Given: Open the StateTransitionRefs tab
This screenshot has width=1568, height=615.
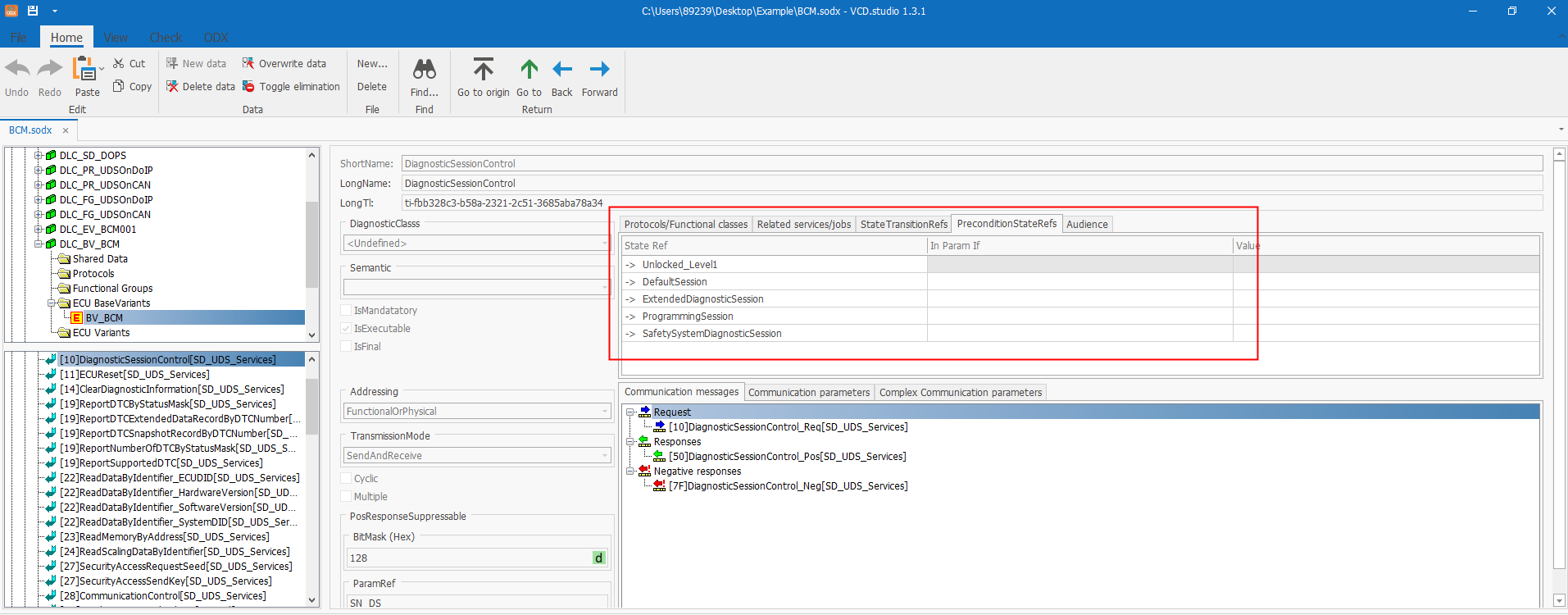Looking at the screenshot, I should click(904, 224).
